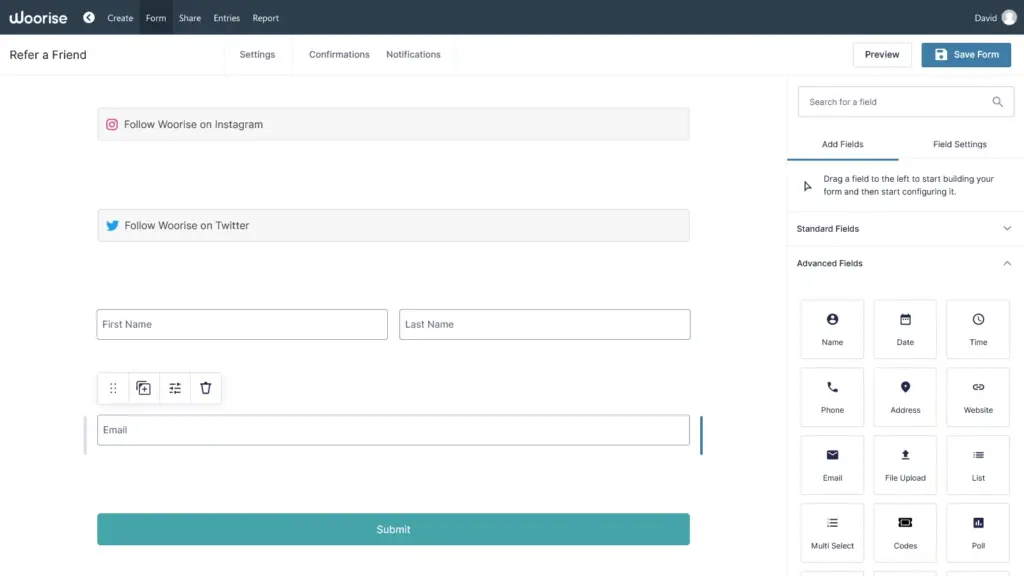This screenshot has height=576, width=1024.
Task: Click the Follow Woorise on Twitter action
Action: (393, 225)
